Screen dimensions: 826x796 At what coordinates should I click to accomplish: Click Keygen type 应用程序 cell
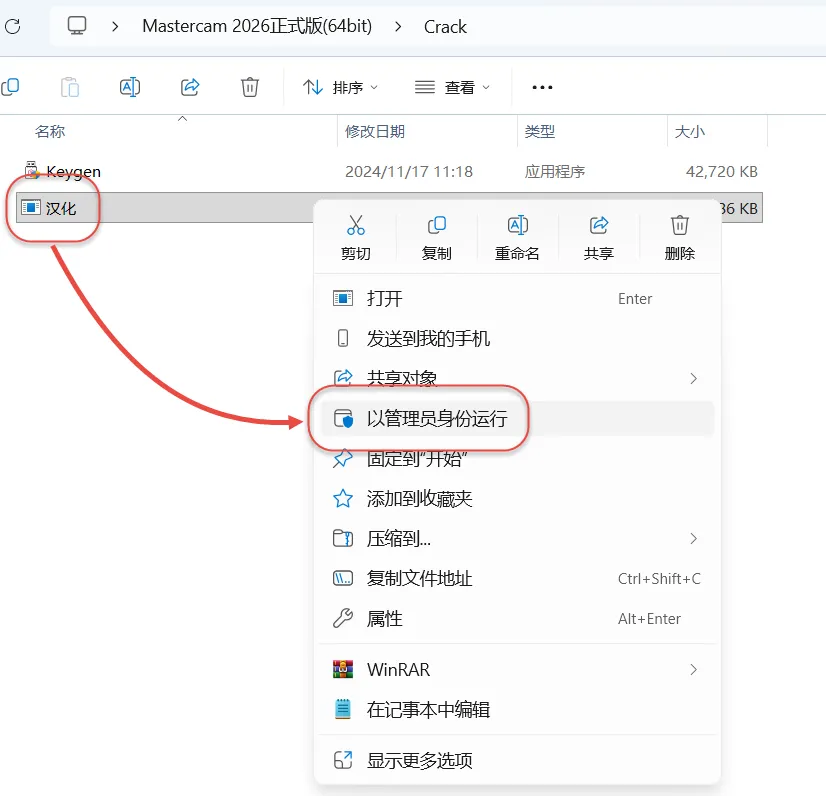pos(555,172)
